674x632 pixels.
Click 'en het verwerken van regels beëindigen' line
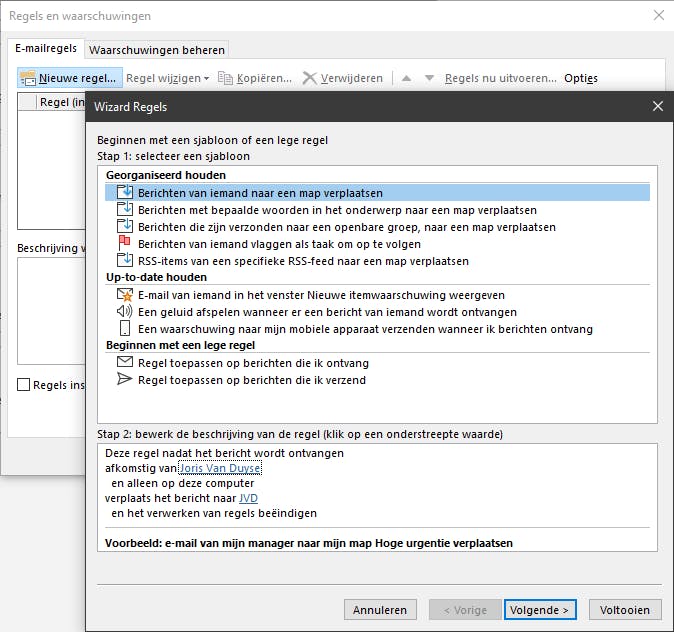click(x=214, y=513)
